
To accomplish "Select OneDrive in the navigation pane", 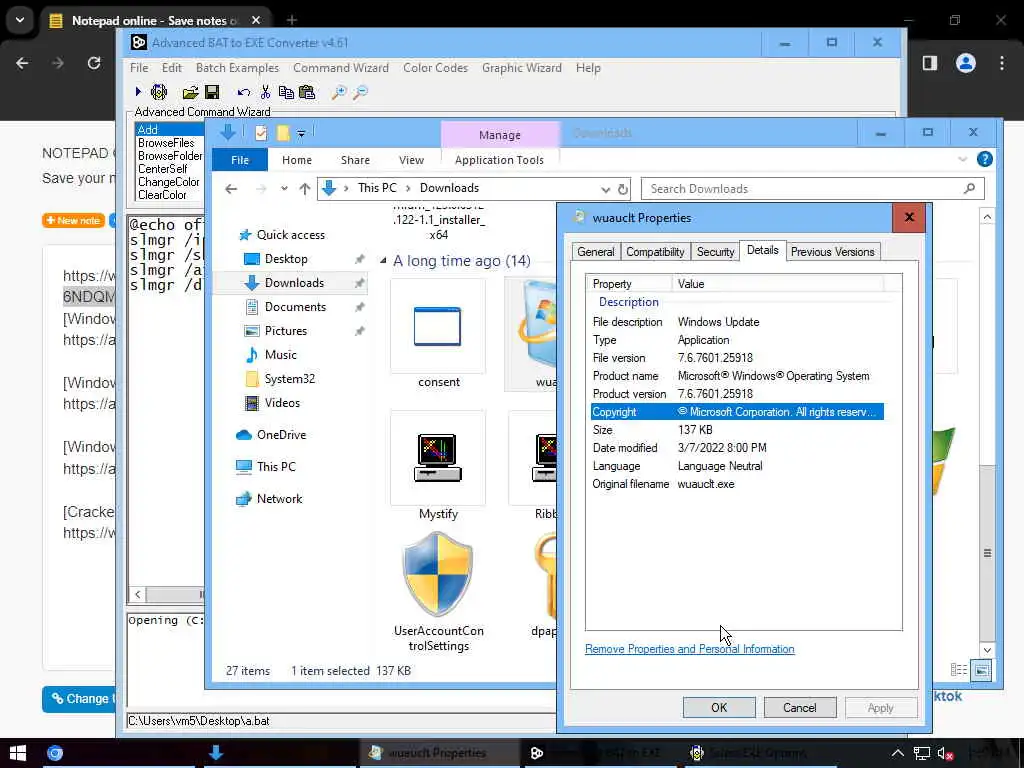I will (281, 435).
